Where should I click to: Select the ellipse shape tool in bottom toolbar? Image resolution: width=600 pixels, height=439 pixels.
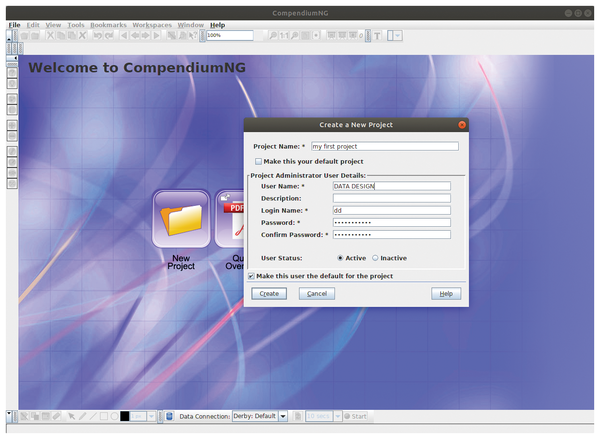click(x=114, y=416)
